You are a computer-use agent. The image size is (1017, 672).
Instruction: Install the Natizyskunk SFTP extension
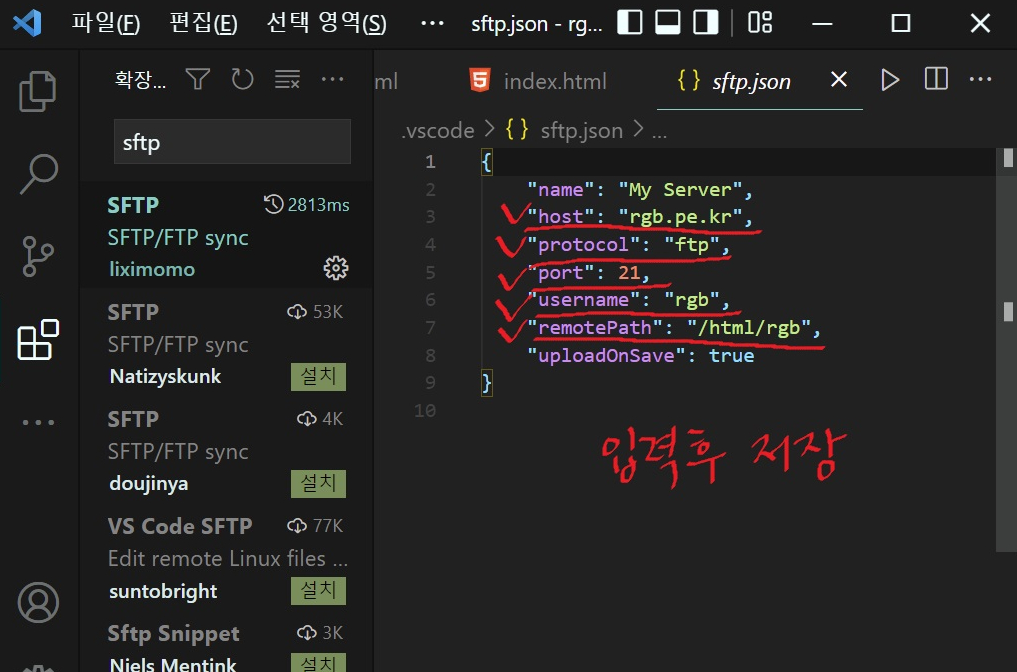[x=318, y=377]
